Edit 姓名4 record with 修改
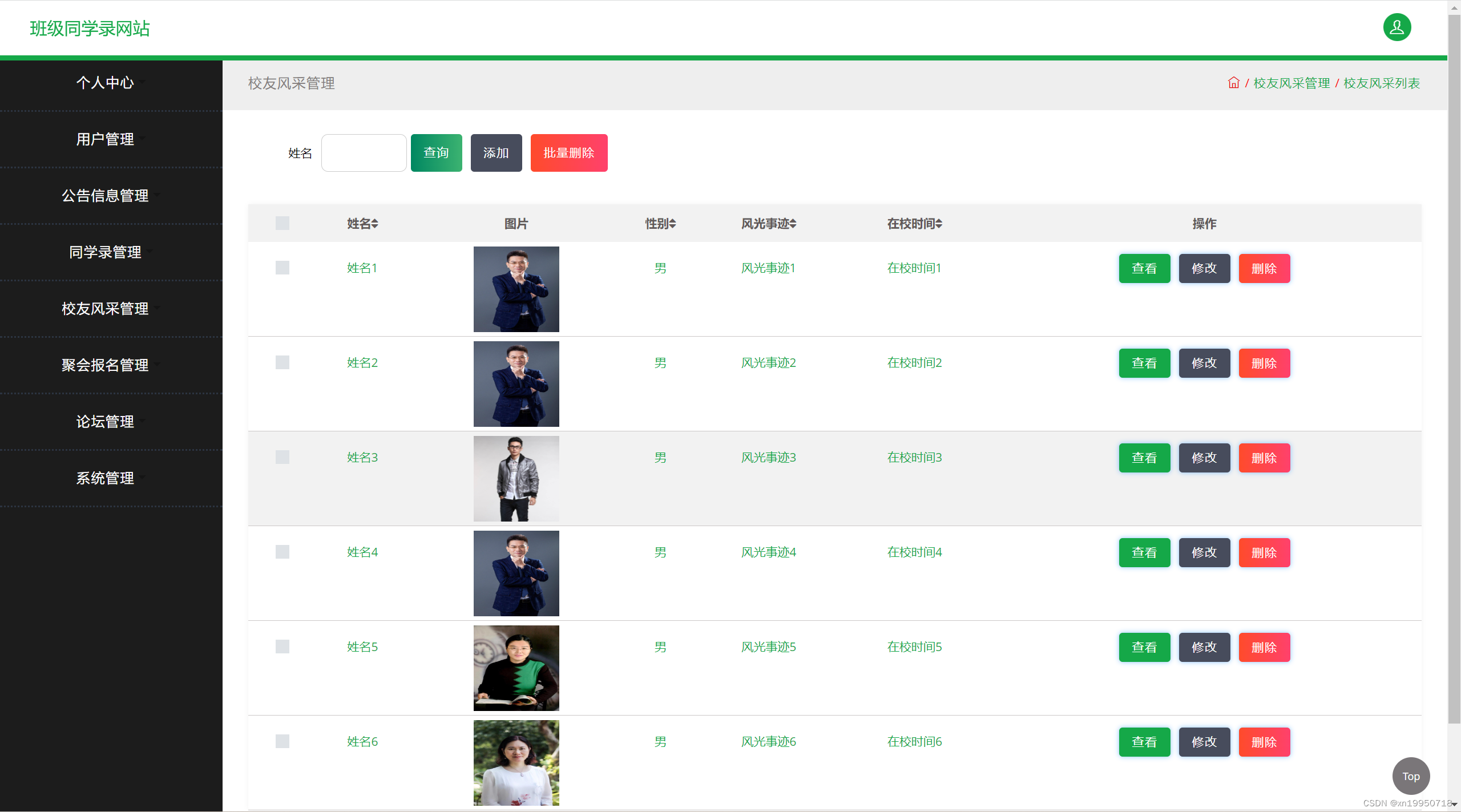This screenshot has width=1461, height=812. 1204,552
